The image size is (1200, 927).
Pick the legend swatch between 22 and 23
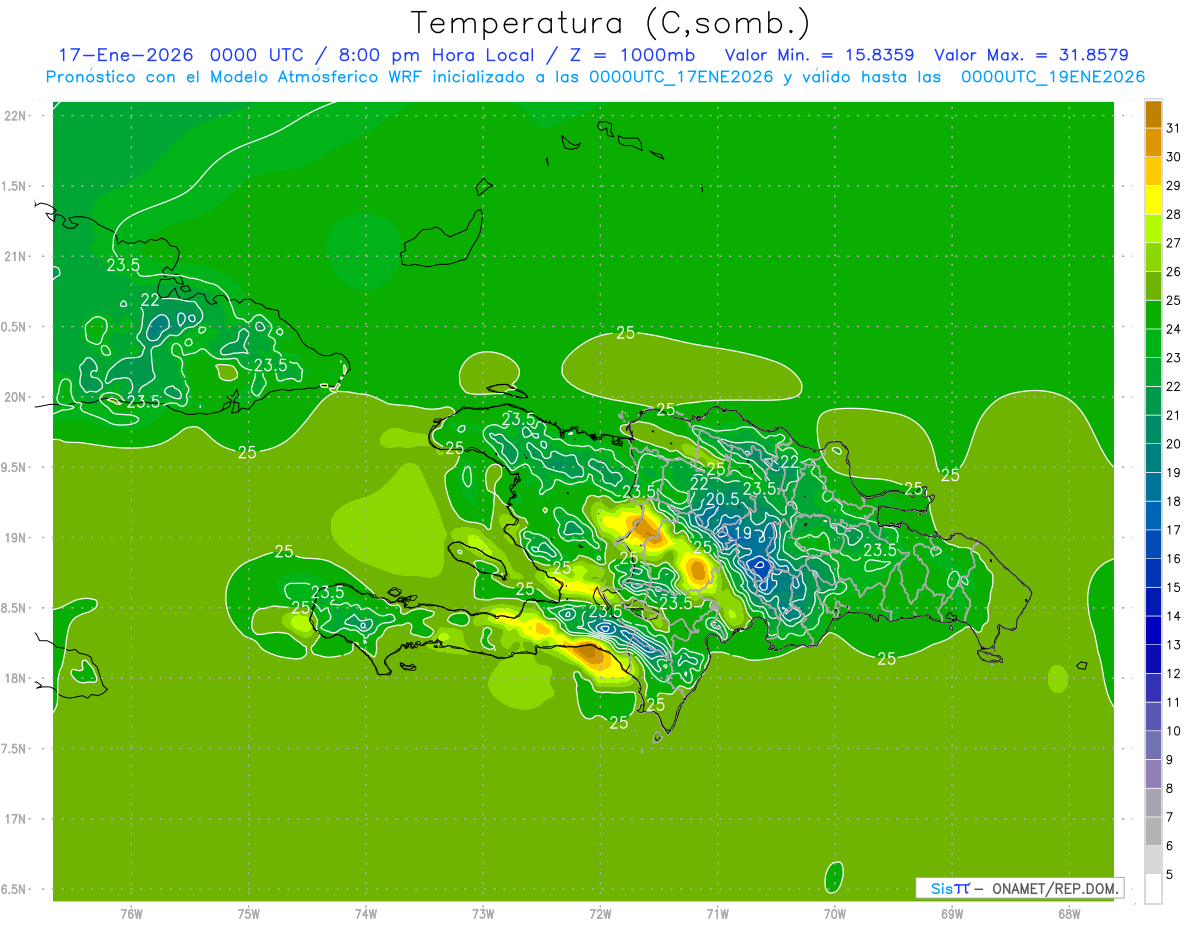point(1153,372)
